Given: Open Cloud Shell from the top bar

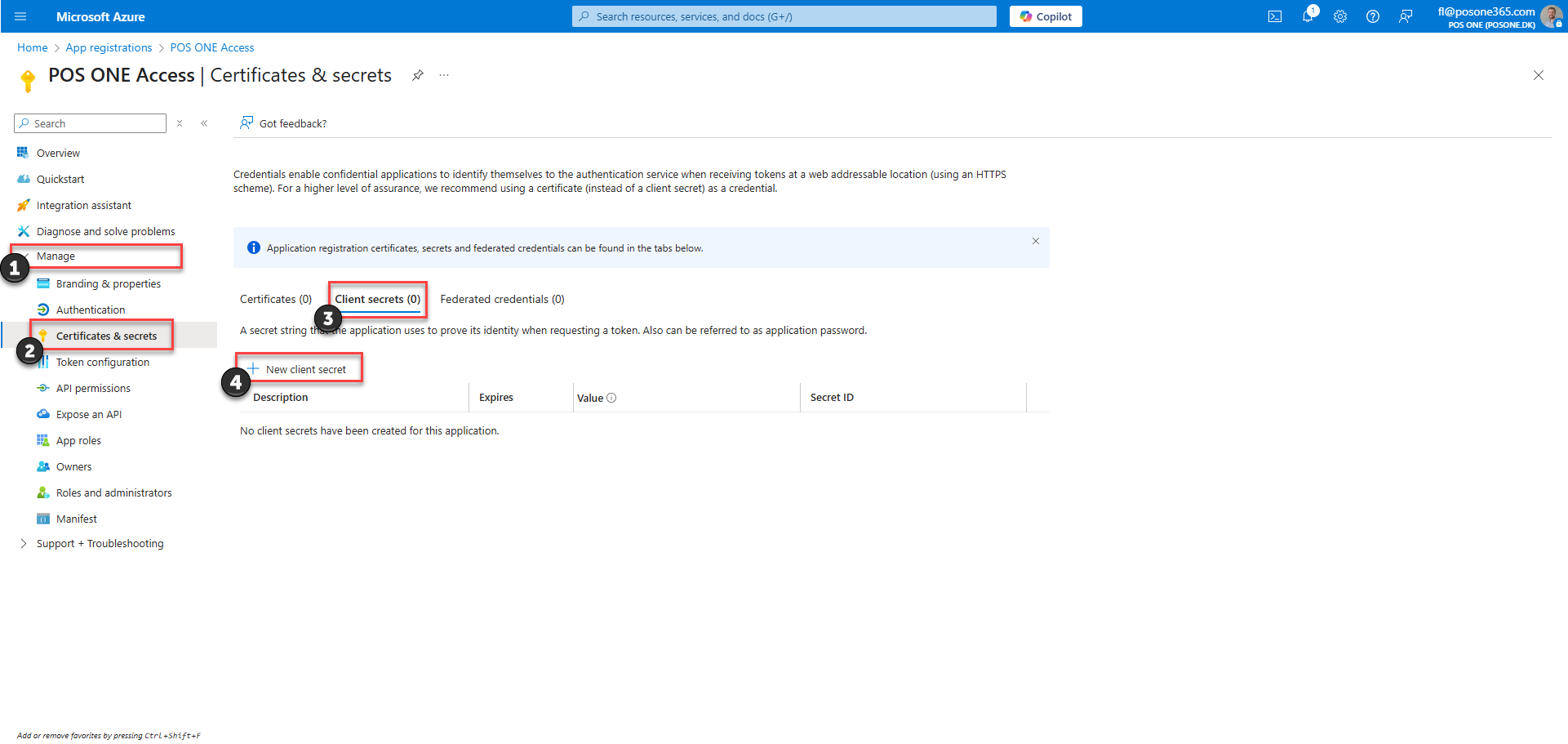Looking at the screenshot, I should [x=1275, y=16].
